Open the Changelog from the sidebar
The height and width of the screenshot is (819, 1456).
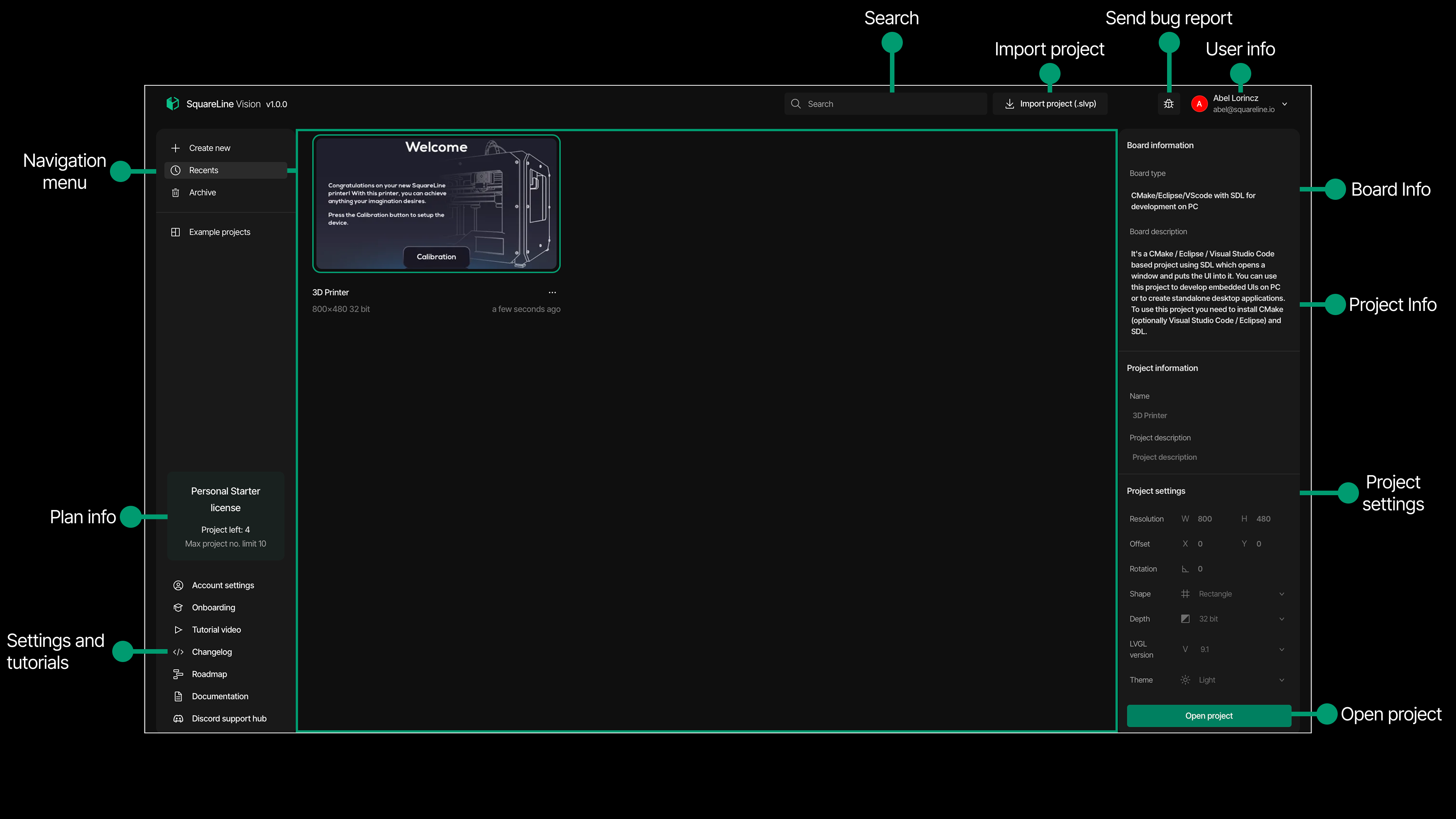point(212,652)
